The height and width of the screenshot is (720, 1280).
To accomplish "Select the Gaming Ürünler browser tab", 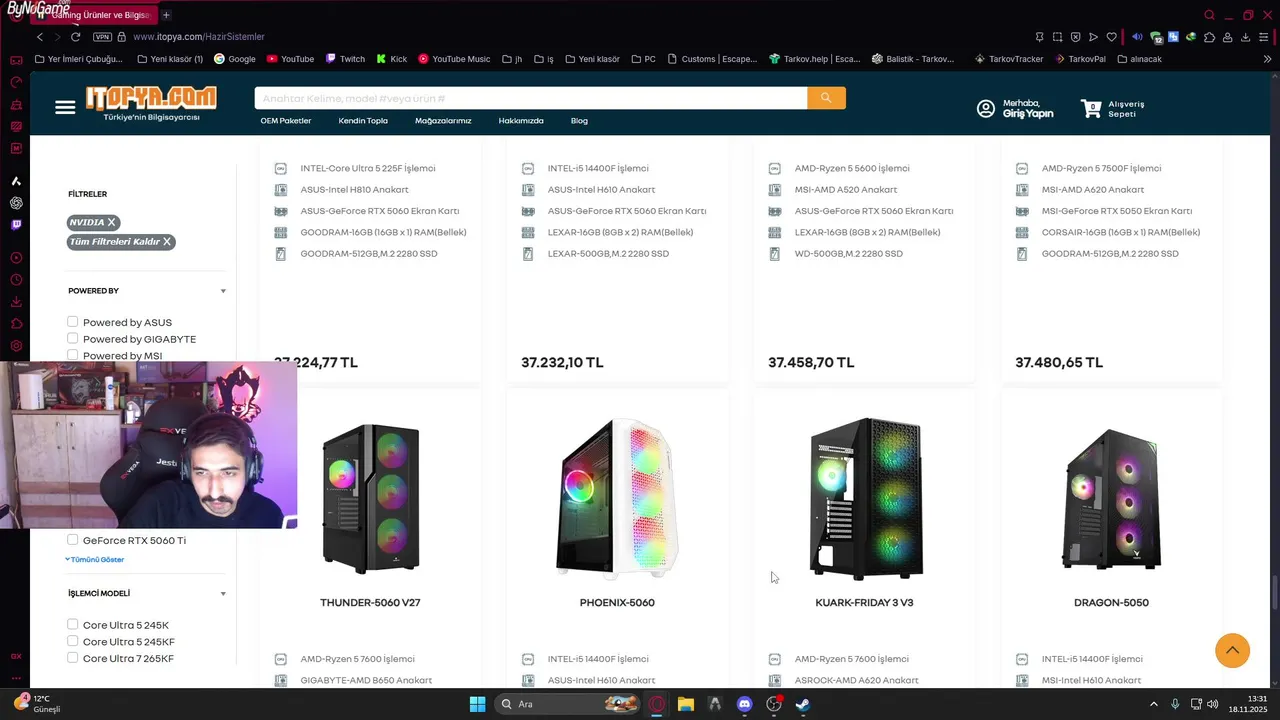I will point(92,15).
